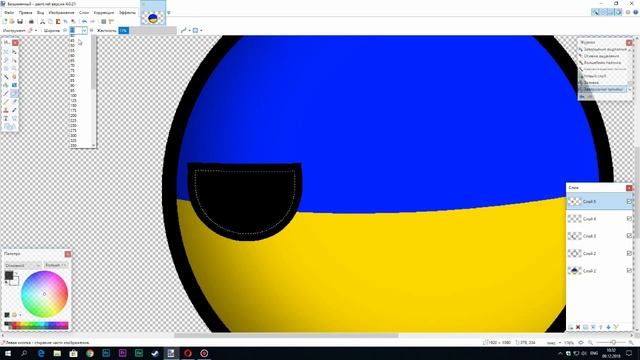Open the blending mode dropdown
The image size is (640, 360).
pos(197,30)
